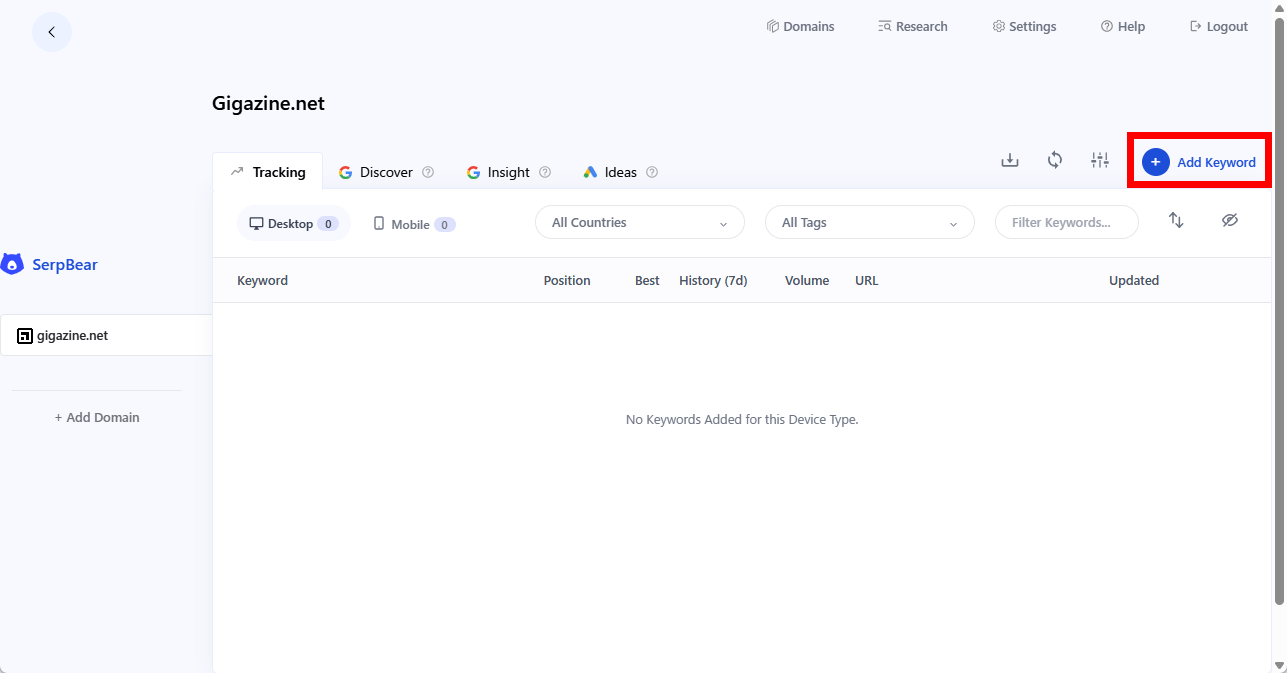Screen dimensions: 1287x673
Task: Click help icon next to Insight
Action: pos(545,172)
